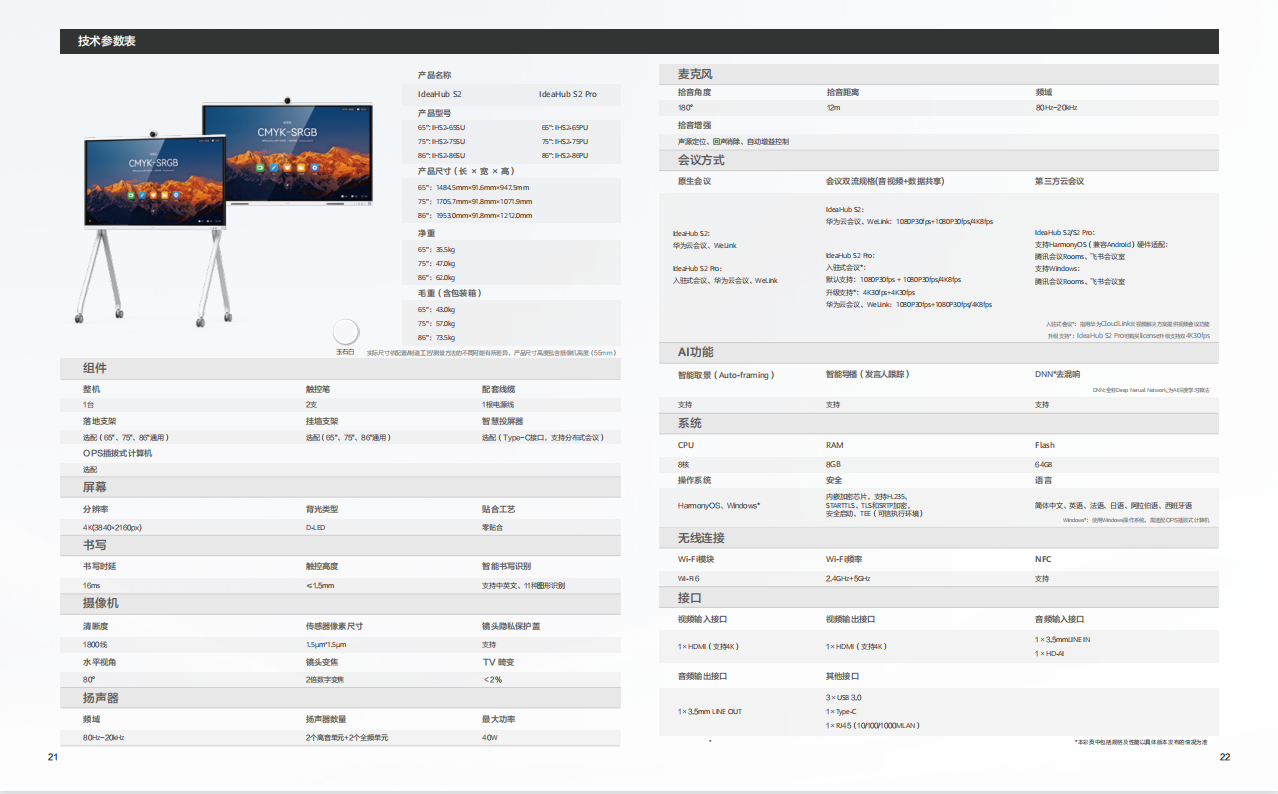Select the '40W' max power value
This screenshot has width=1278, height=794.
pyautogui.click(x=489, y=738)
